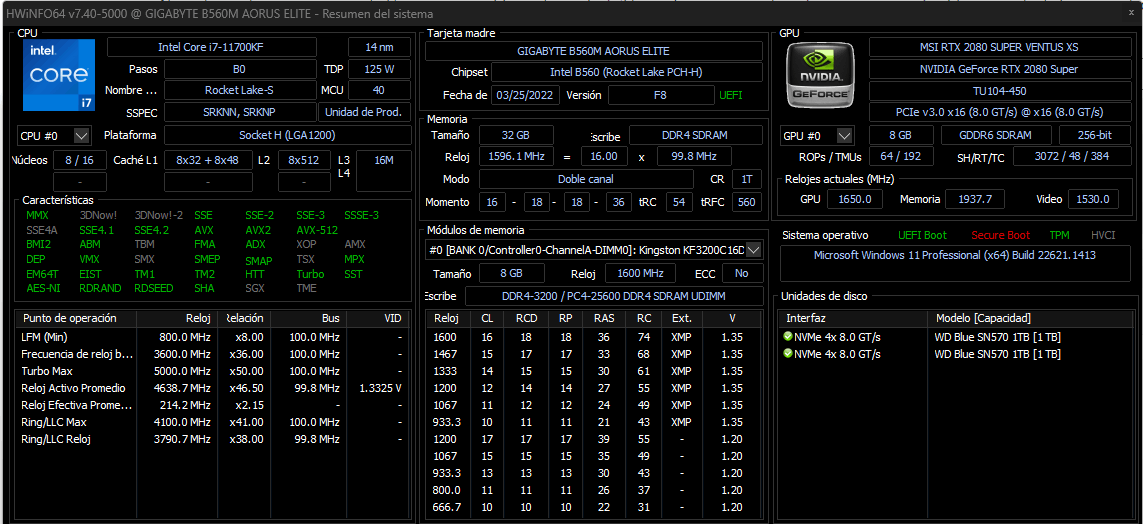
Task: Click the AVX-512 feature label
Action: [316, 230]
